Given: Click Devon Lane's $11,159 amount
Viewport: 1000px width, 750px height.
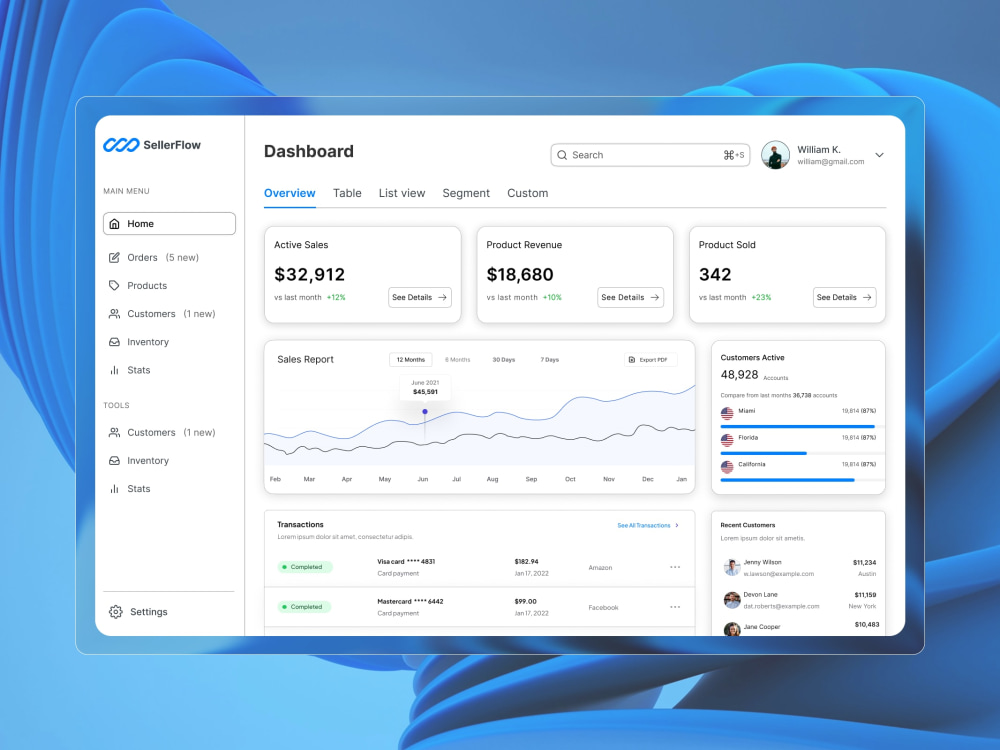Looking at the screenshot, I should point(865,595).
